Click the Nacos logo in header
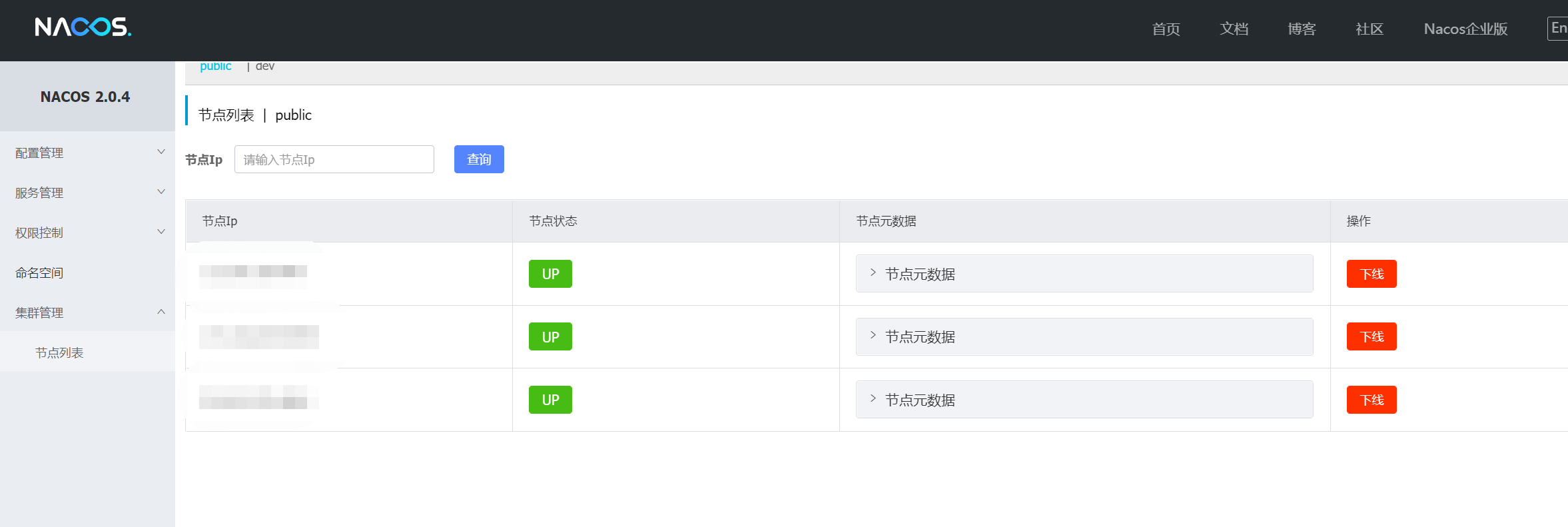The height and width of the screenshot is (527, 1568). pyautogui.click(x=83, y=27)
